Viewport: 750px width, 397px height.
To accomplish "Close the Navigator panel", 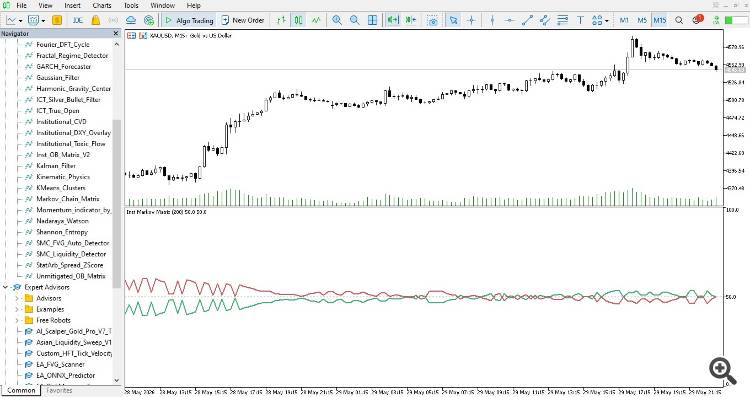I will point(116,33).
